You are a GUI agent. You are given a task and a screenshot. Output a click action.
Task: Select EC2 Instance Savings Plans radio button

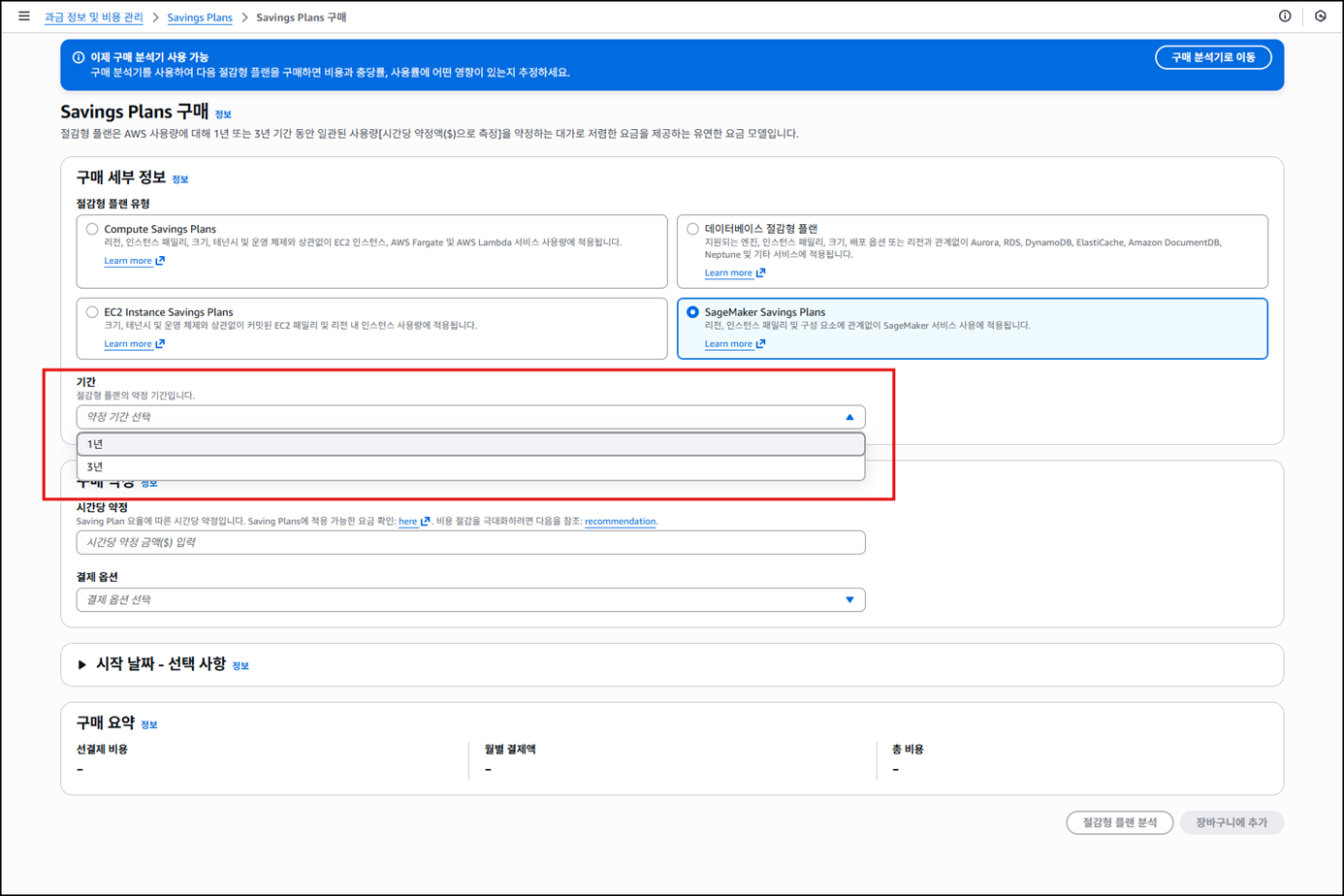point(92,312)
